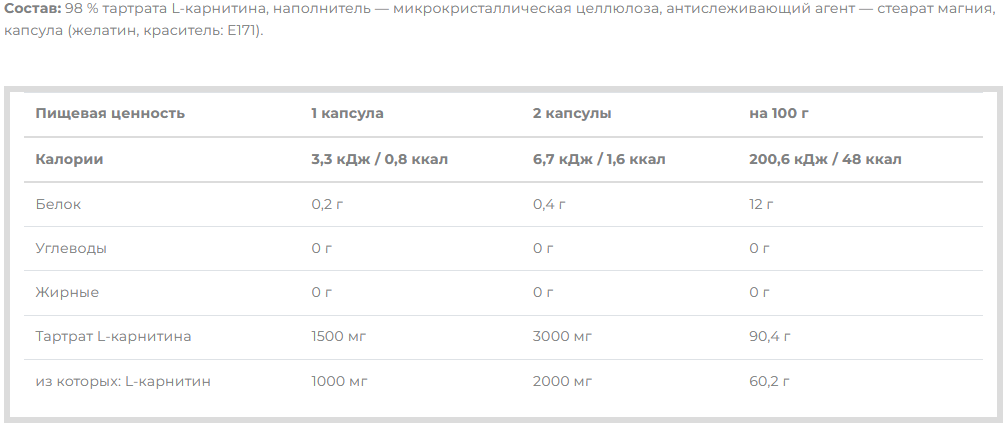Click the 'Тартрат L-карнитина' row label
Viewport: 1008px width, 428px height.
(113, 337)
